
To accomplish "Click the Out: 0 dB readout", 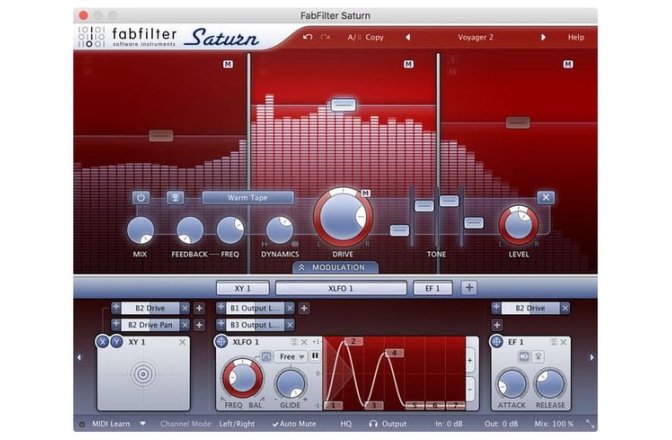I will (501, 424).
